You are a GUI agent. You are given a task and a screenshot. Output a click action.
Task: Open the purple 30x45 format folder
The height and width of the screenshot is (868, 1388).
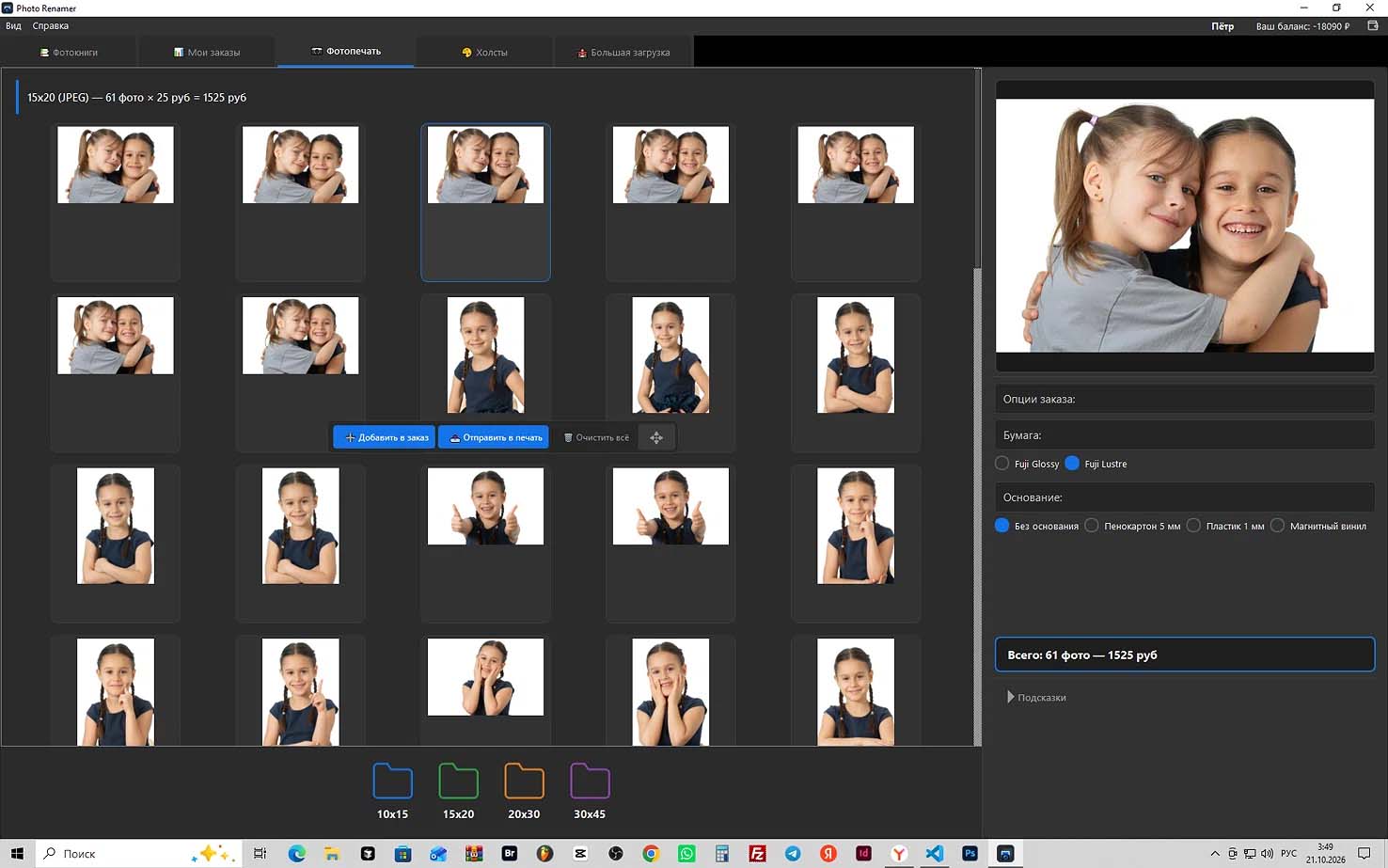(590, 781)
